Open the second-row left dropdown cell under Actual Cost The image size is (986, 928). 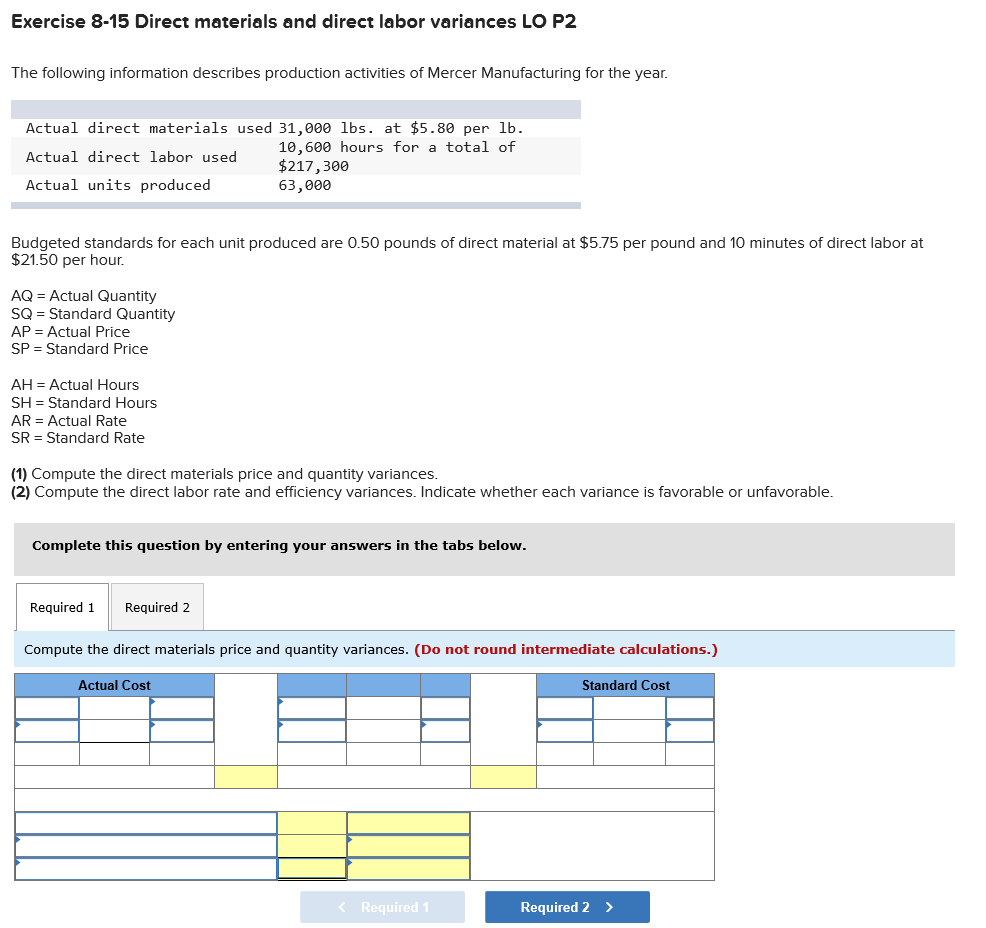click(47, 731)
